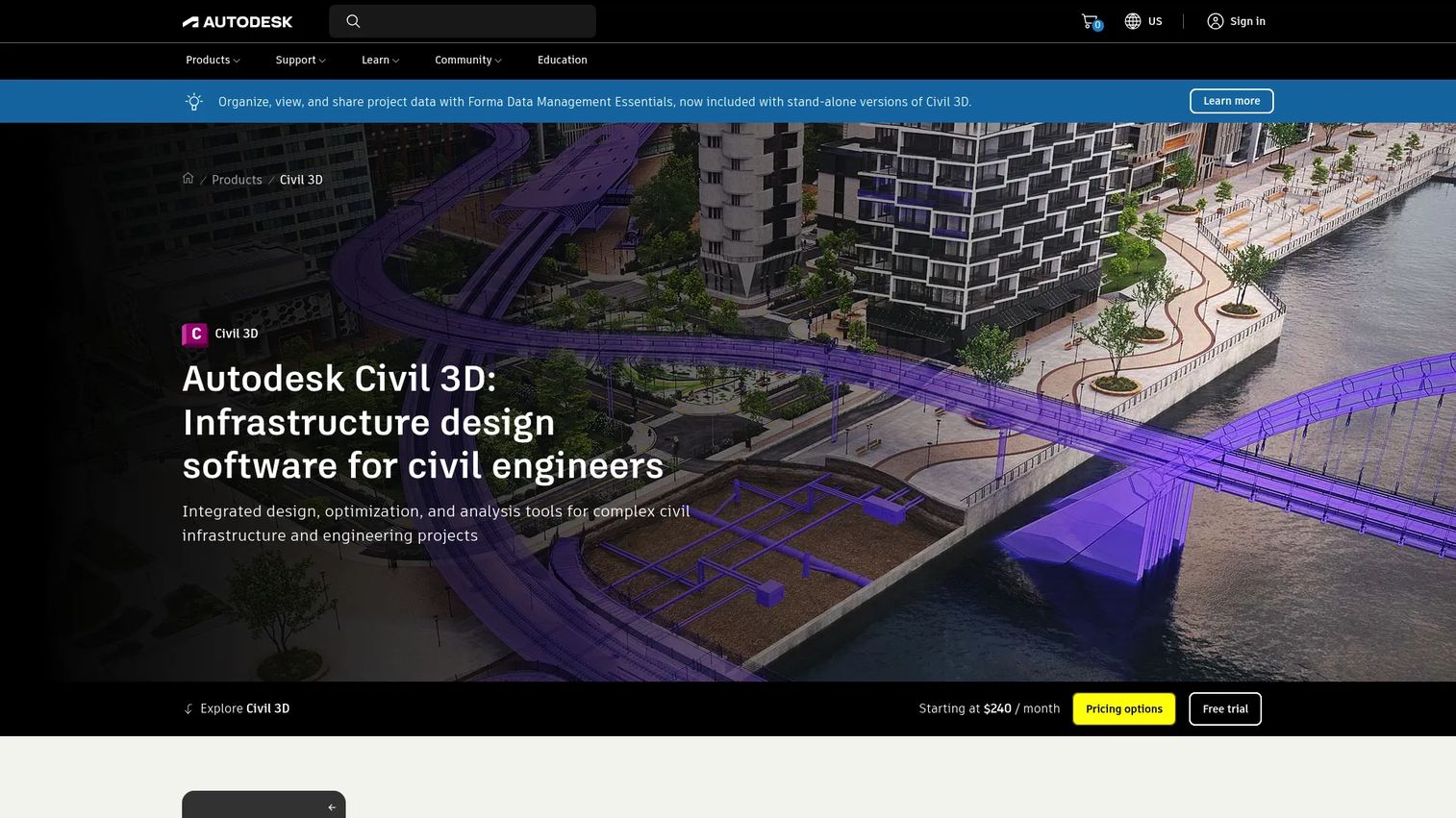1456x818 pixels.
Task: Click the down arrow beside Explore Civil 3D
Action: [188, 708]
